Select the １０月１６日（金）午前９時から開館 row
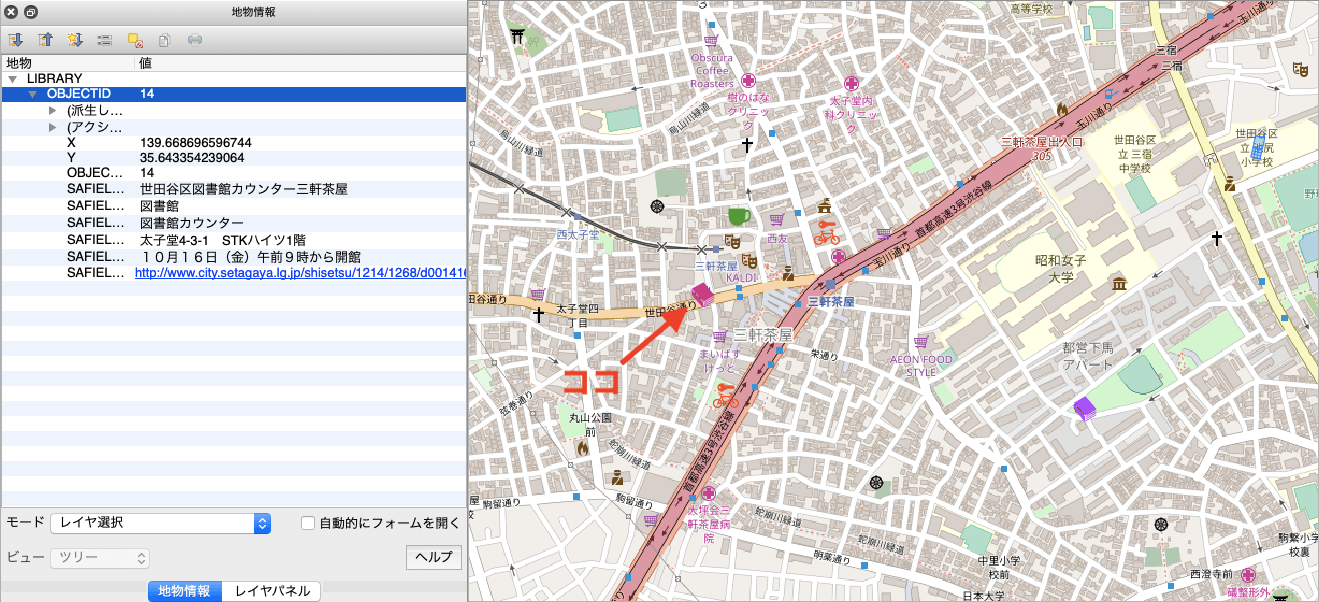The height and width of the screenshot is (602, 1319). pos(234,257)
